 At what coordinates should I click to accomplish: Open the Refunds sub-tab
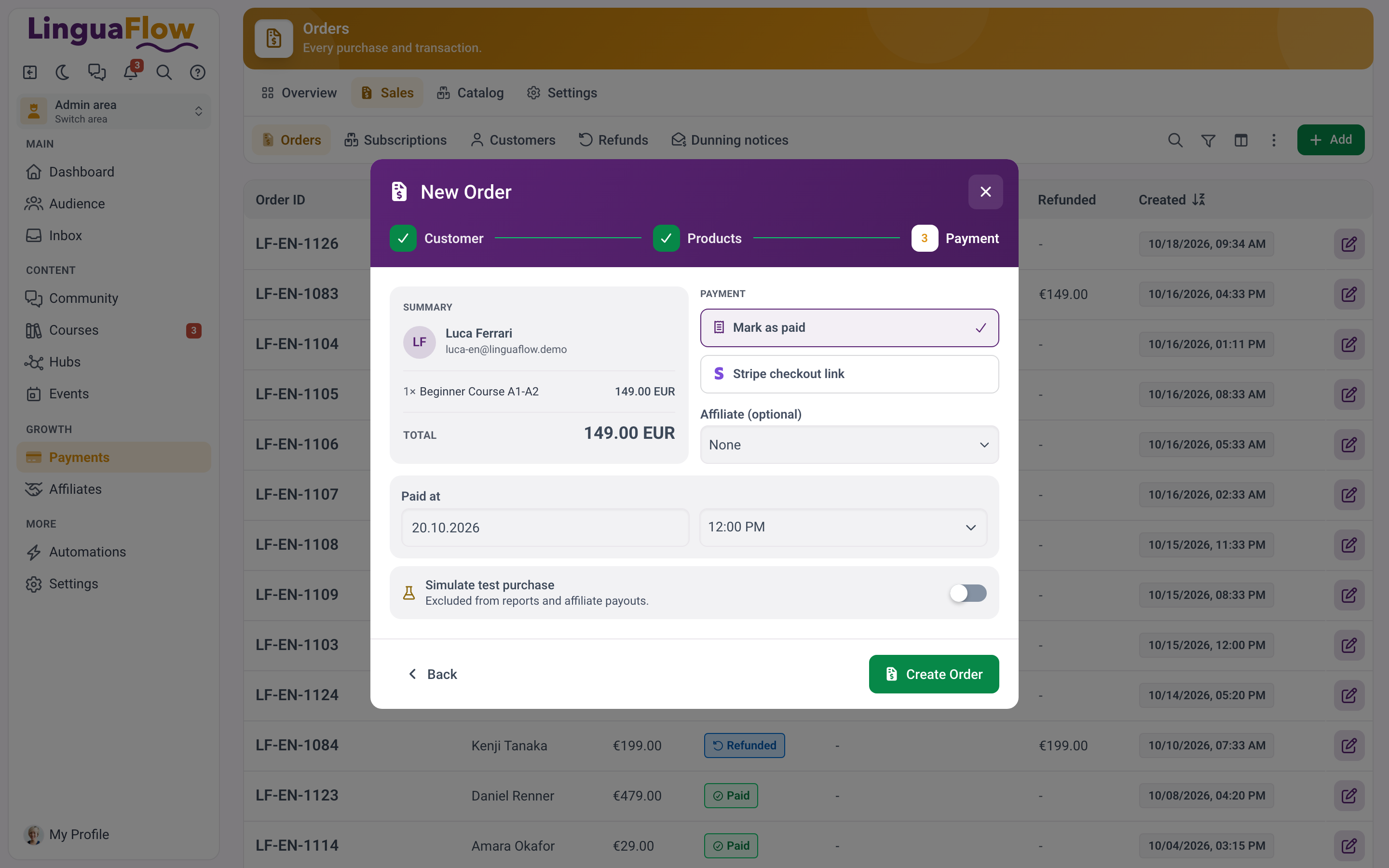pyautogui.click(x=613, y=140)
